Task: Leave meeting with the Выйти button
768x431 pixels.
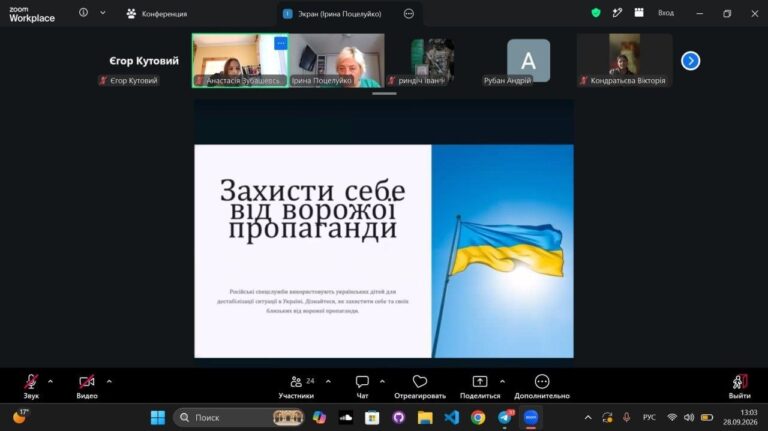Action: 740,386
